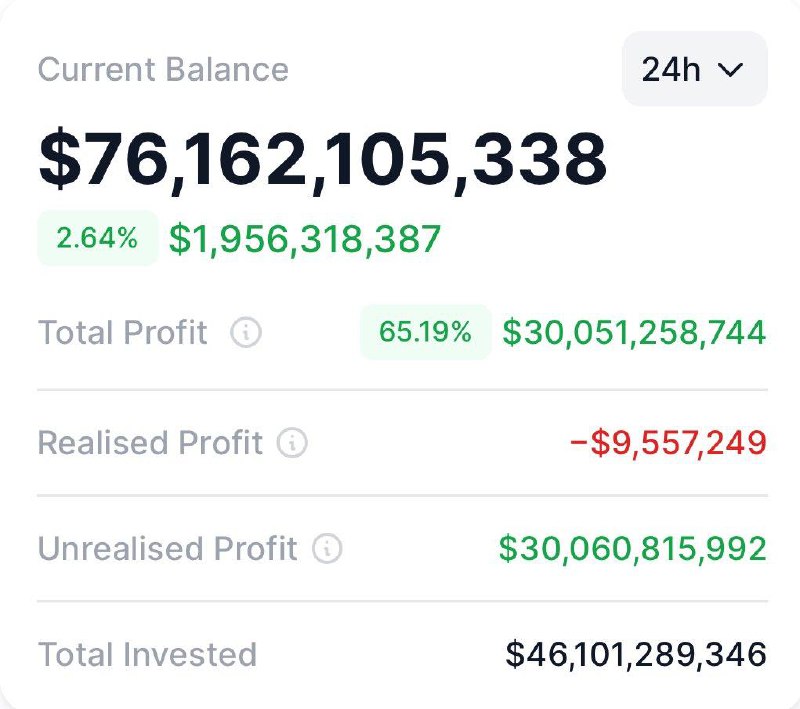Click the chevron arrow in the 24h selector
This screenshot has width=800, height=709.
point(732,70)
